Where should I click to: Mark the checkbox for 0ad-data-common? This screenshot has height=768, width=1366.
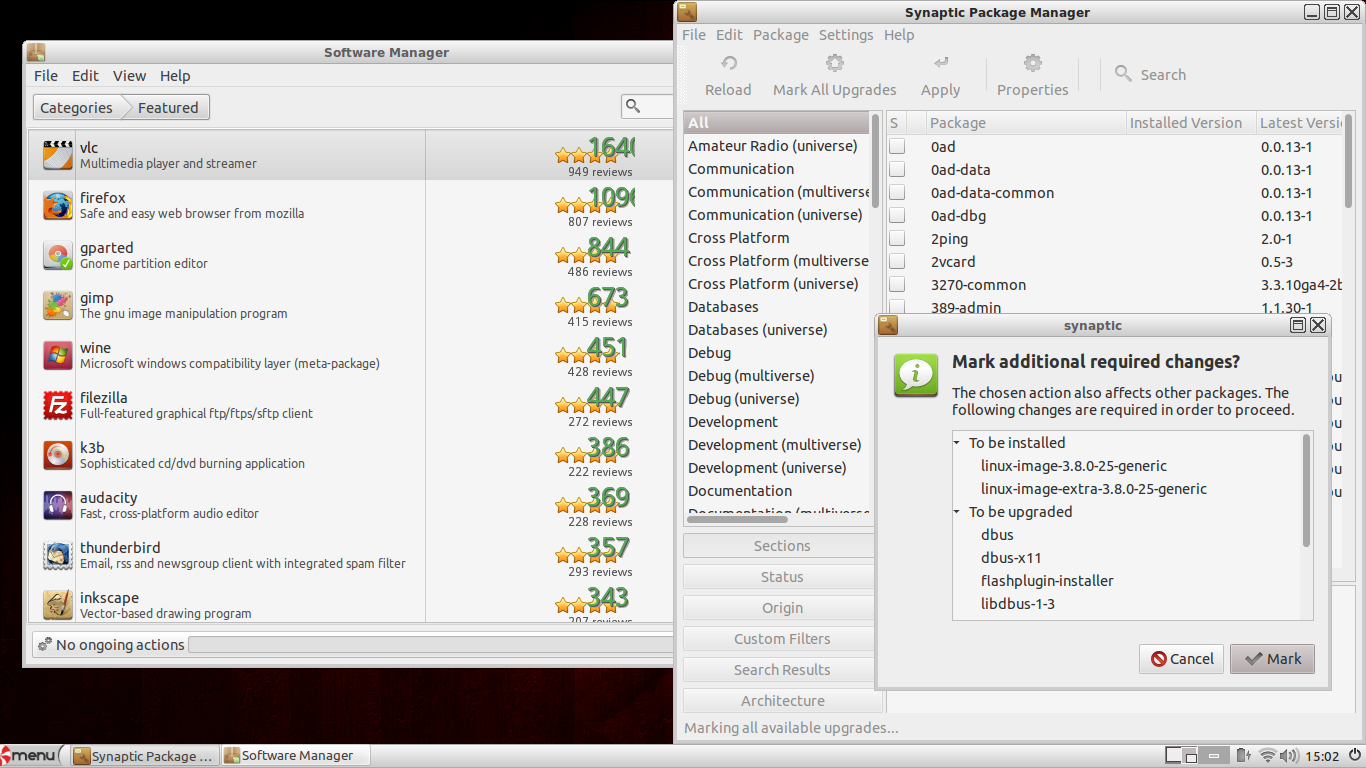point(897,192)
